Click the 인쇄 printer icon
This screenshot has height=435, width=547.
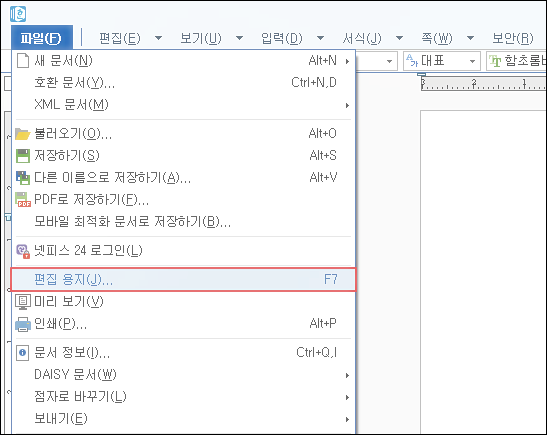[x=23, y=324]
